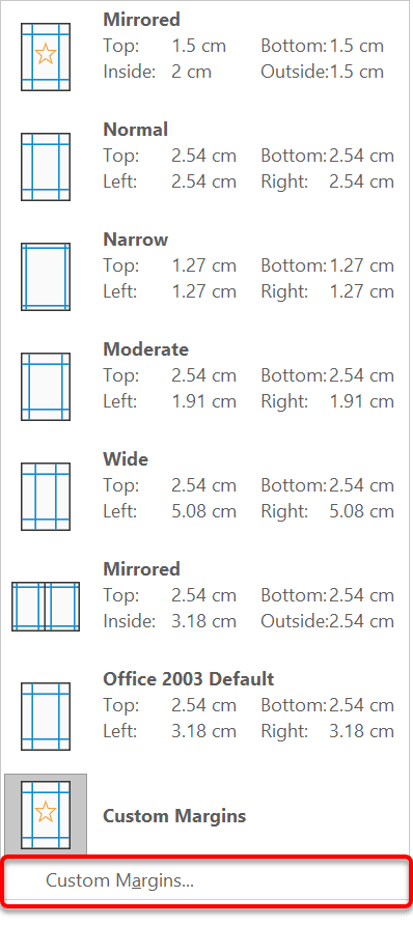
Task: Click the Office 2003 Default page icon
Action: (x=45, y=716)
